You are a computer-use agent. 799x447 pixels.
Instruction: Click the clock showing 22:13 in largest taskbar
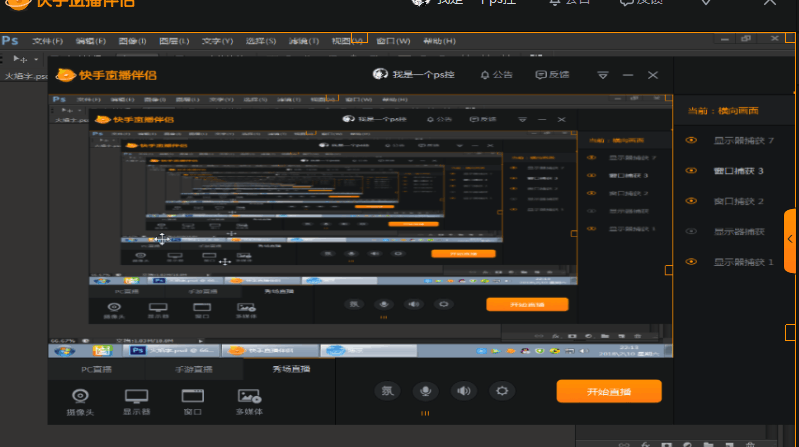click(627, 350)
